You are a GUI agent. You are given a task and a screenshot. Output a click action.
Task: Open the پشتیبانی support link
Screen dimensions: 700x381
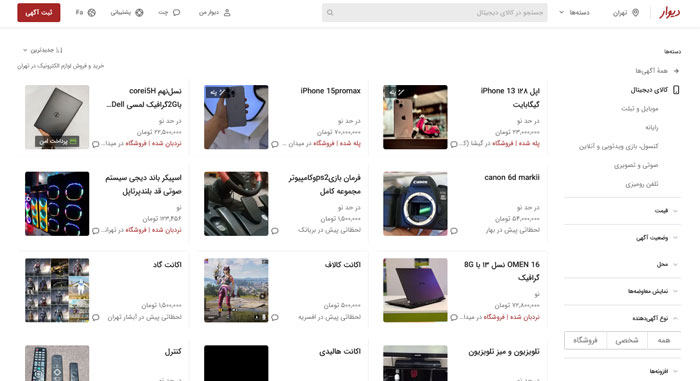[x=127, y=13]
